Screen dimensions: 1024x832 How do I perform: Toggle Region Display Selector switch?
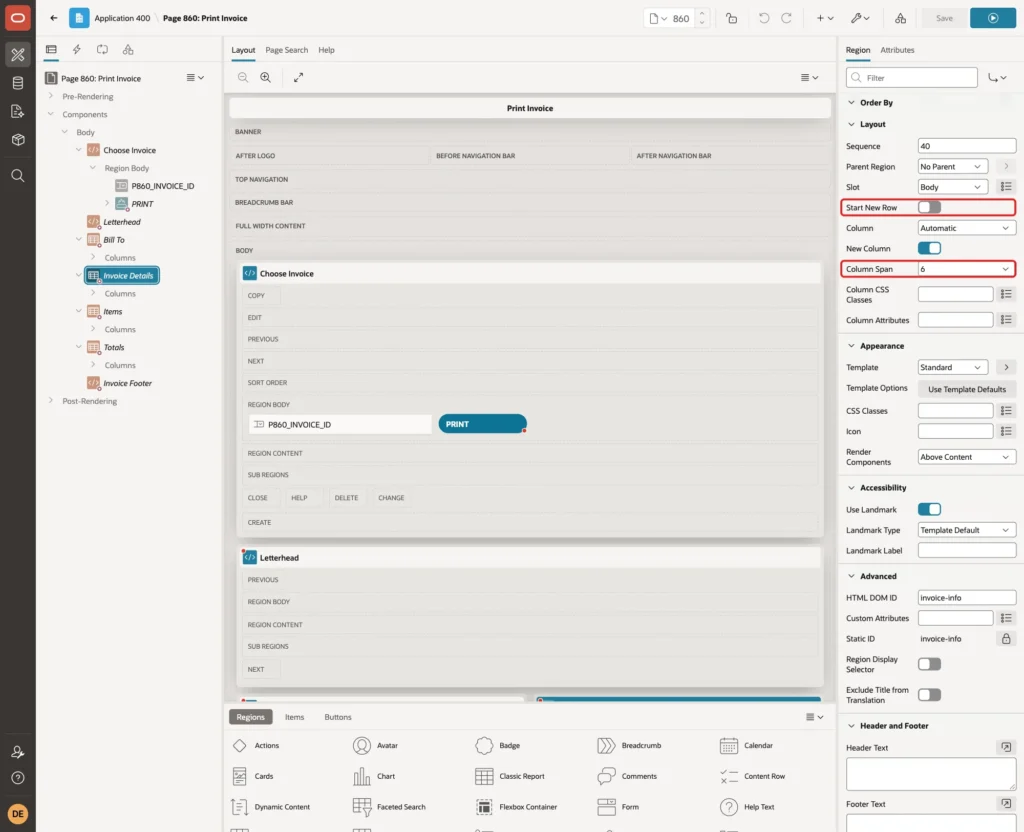tap(929, 664)
